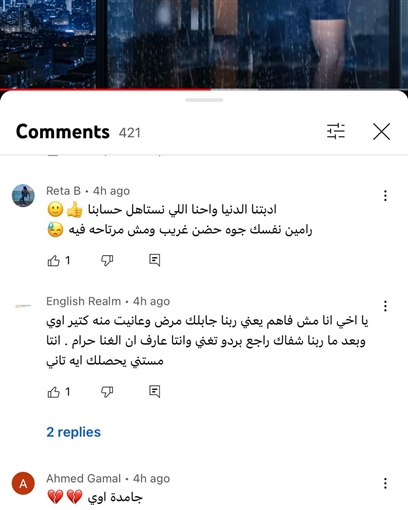Open Reta B's profile avatar
Screen dimensions: 408x510
point(23,195)
